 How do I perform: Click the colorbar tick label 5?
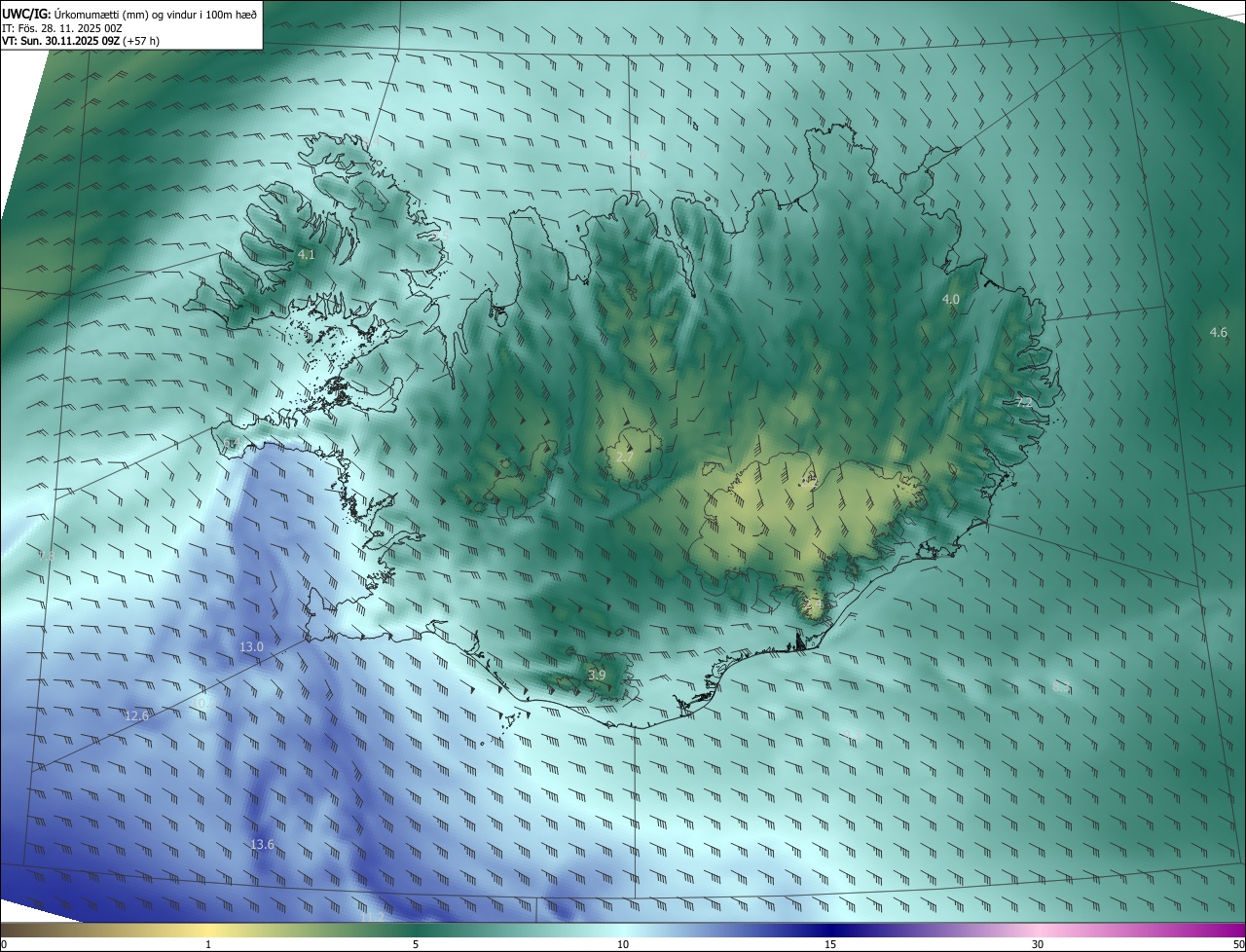[416, 944]
